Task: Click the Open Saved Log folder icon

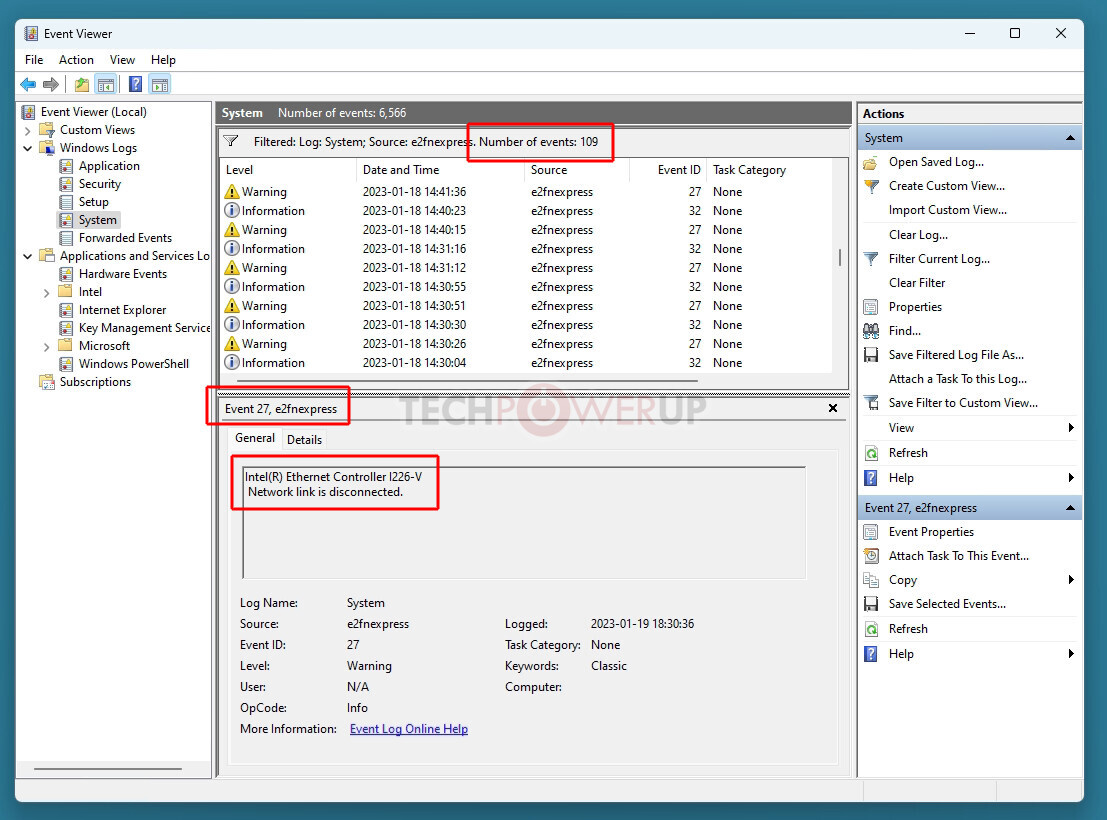Action: [x=871, y=162]
